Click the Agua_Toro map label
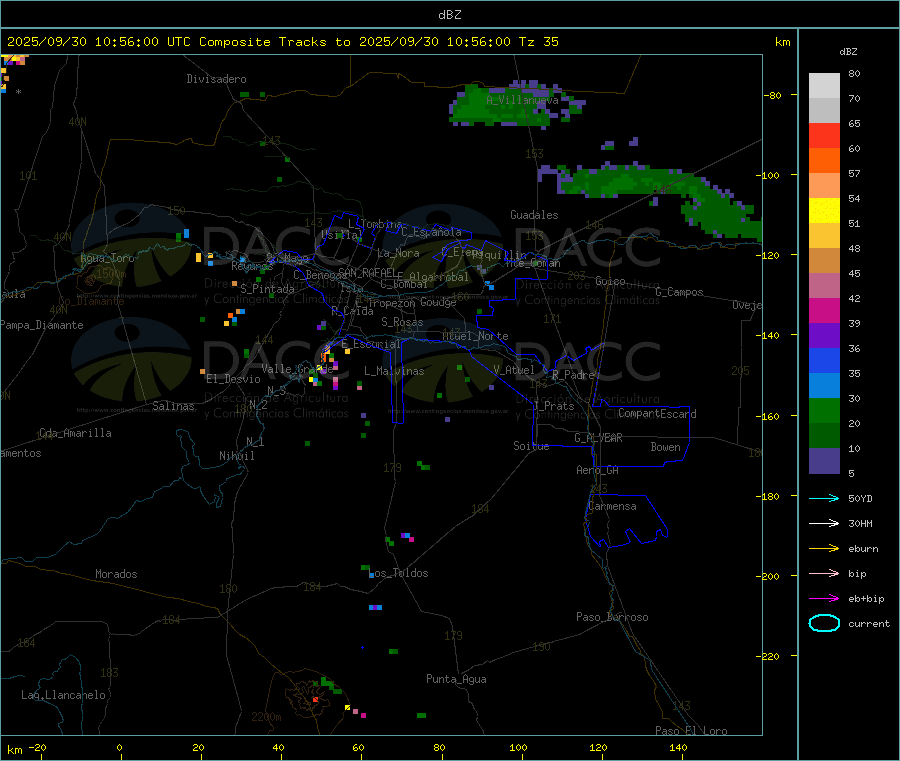 (x=107, y=258)
